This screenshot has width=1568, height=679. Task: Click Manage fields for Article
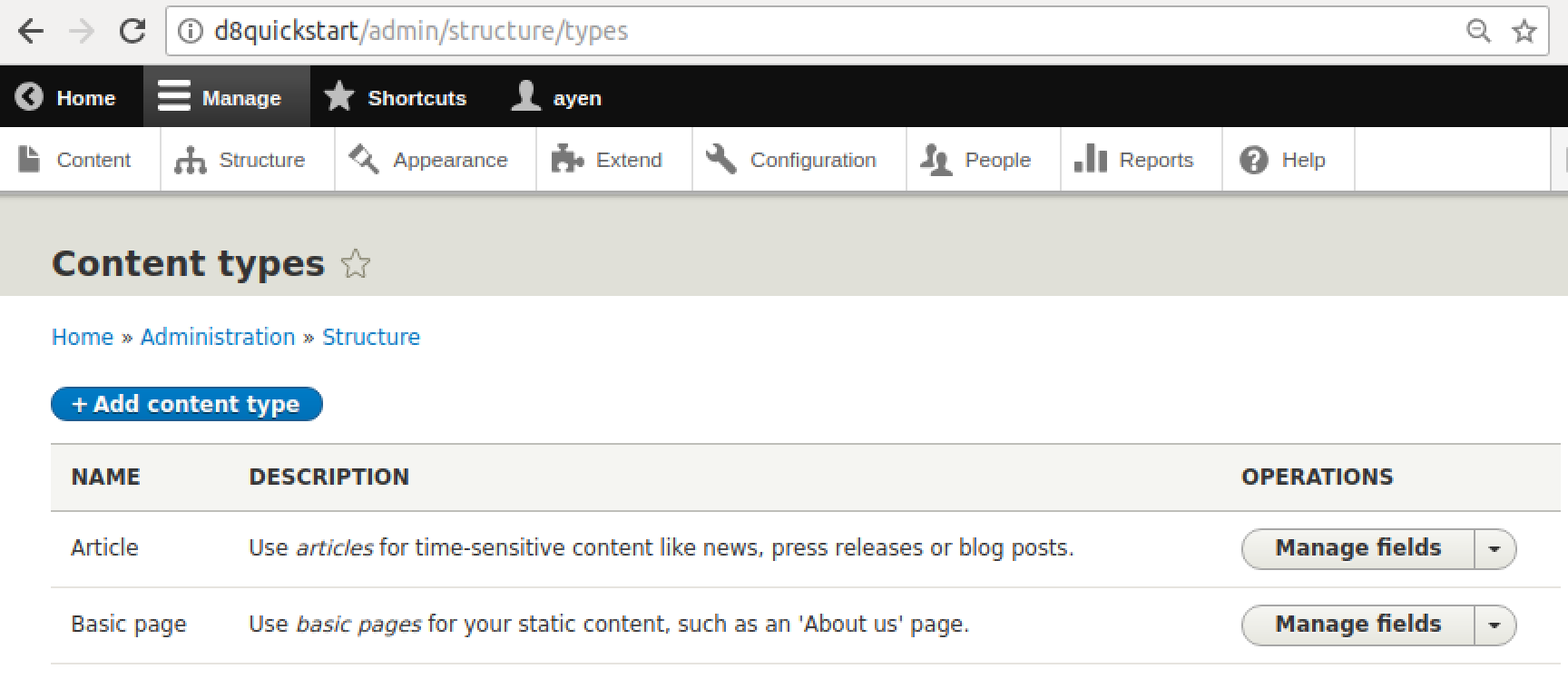coord(1357,548)
